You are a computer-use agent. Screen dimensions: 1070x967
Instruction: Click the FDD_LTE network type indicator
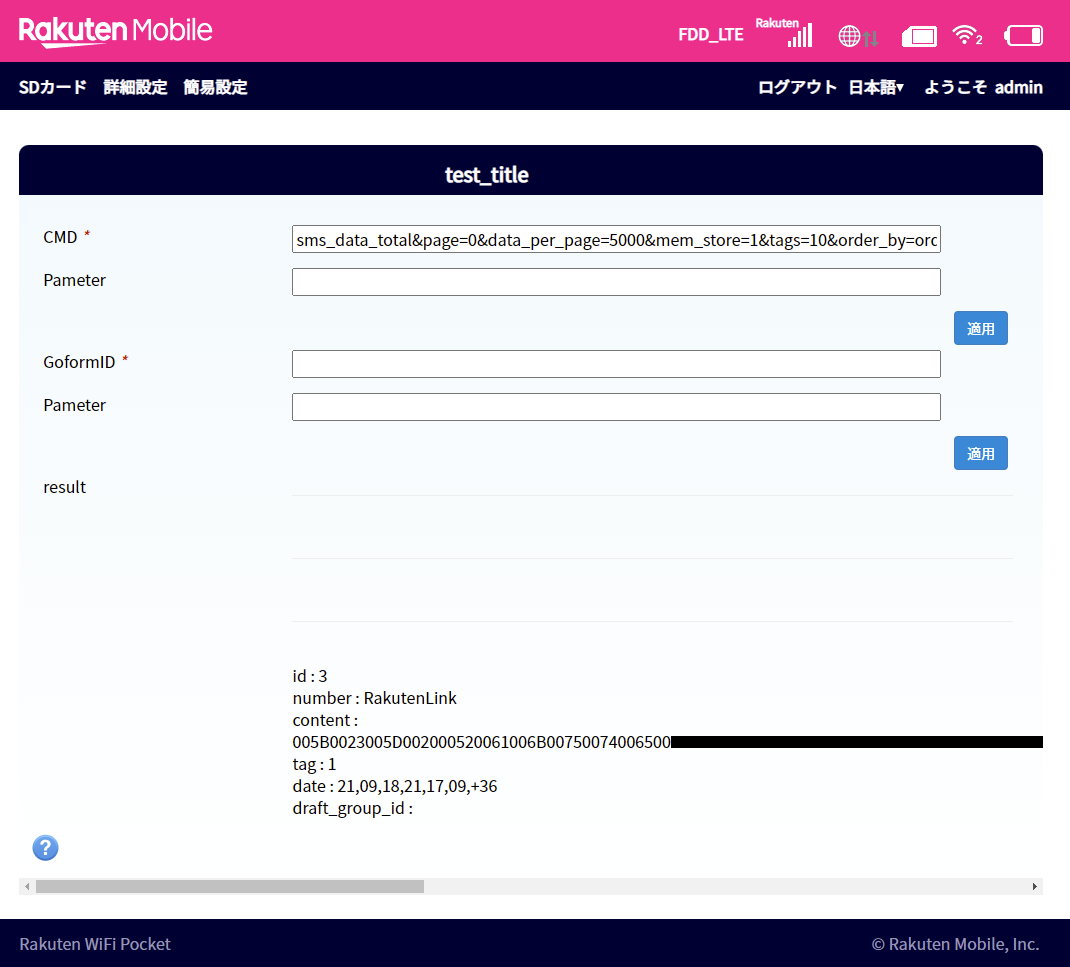710,35
